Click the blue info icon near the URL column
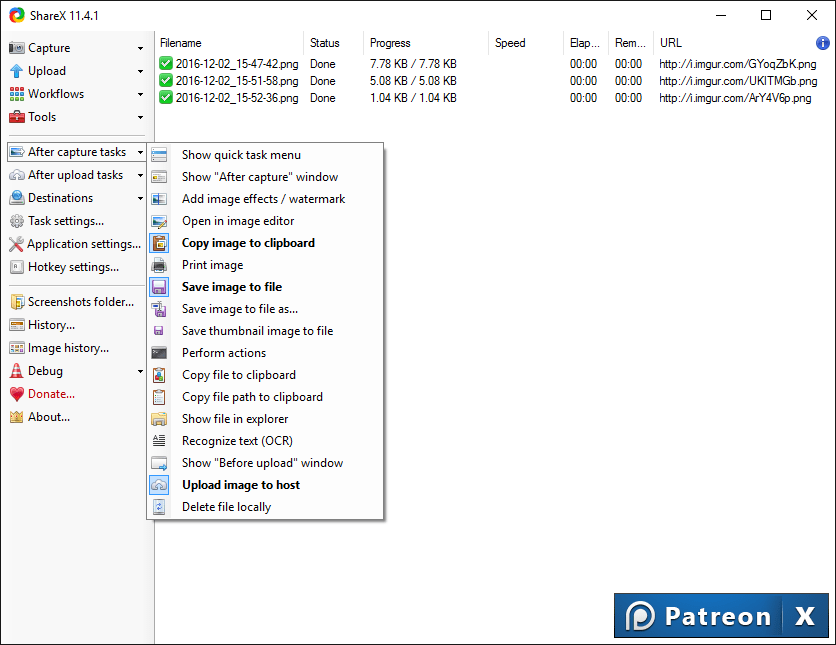The image size is (836, 645). [x=822, y=43]
